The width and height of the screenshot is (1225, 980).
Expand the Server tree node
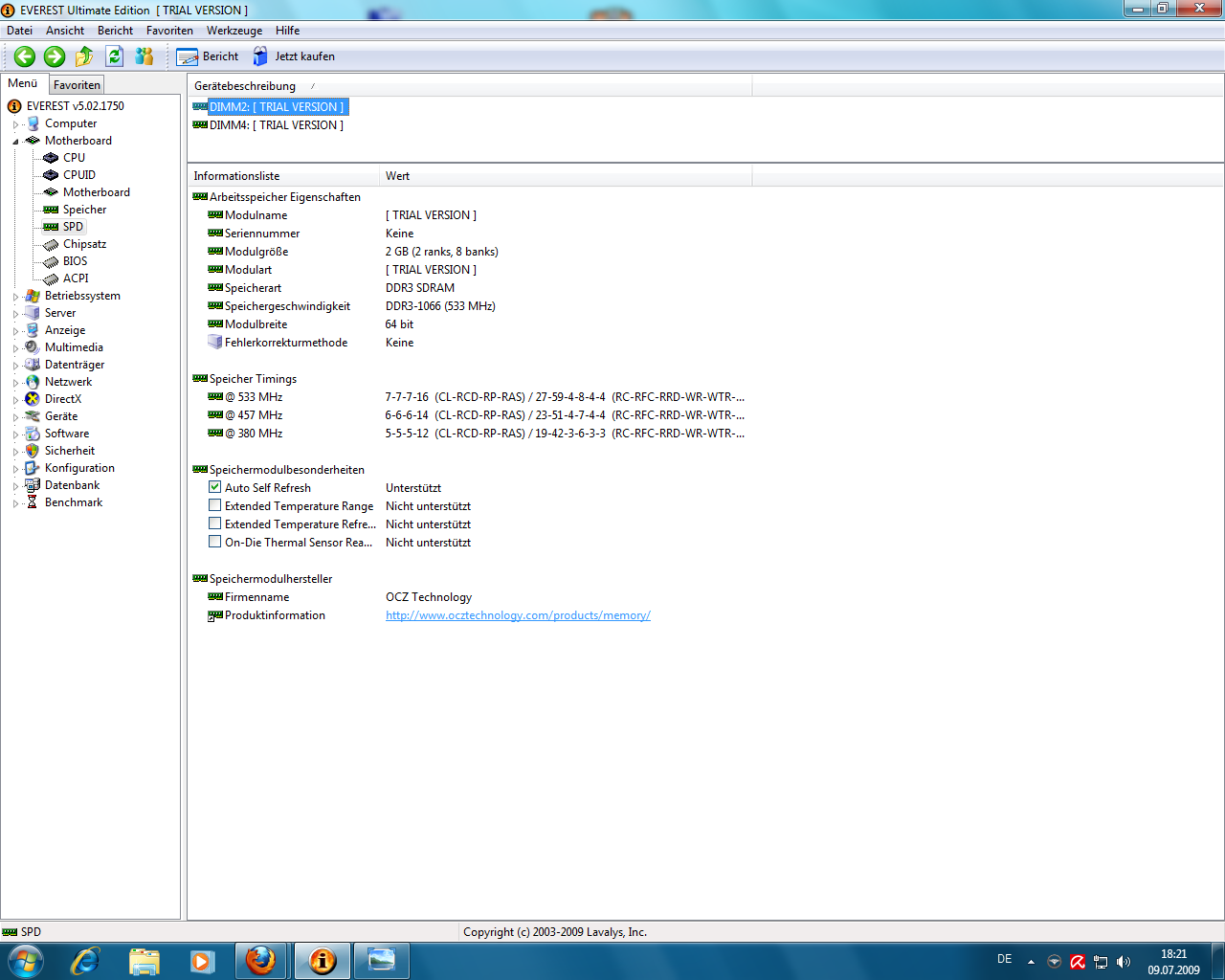click(x=15, y=314)
